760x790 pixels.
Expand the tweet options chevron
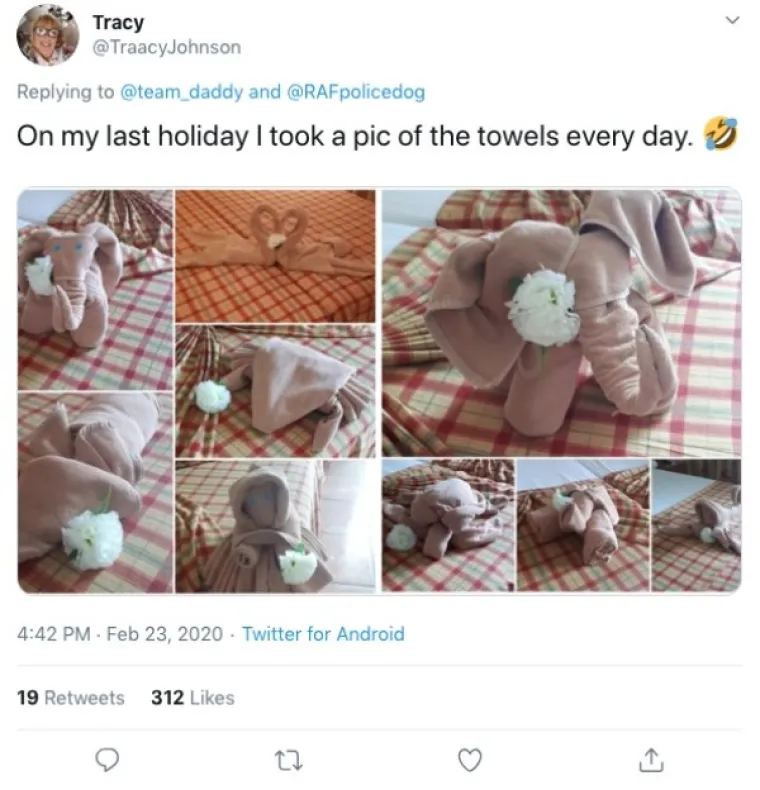[732, 20]
